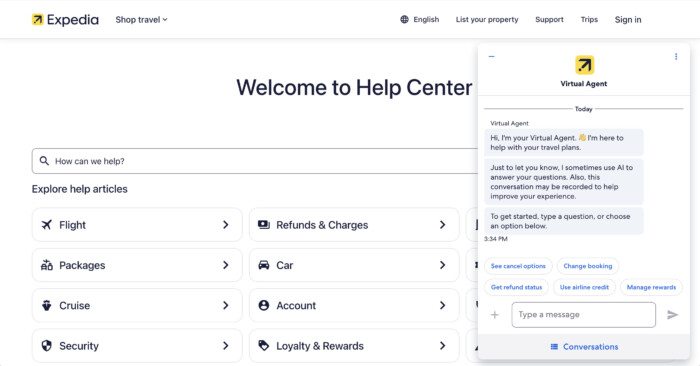Open the Shop travel dropdown
Viewport: 700px width, 366px height.
[141, 20]
